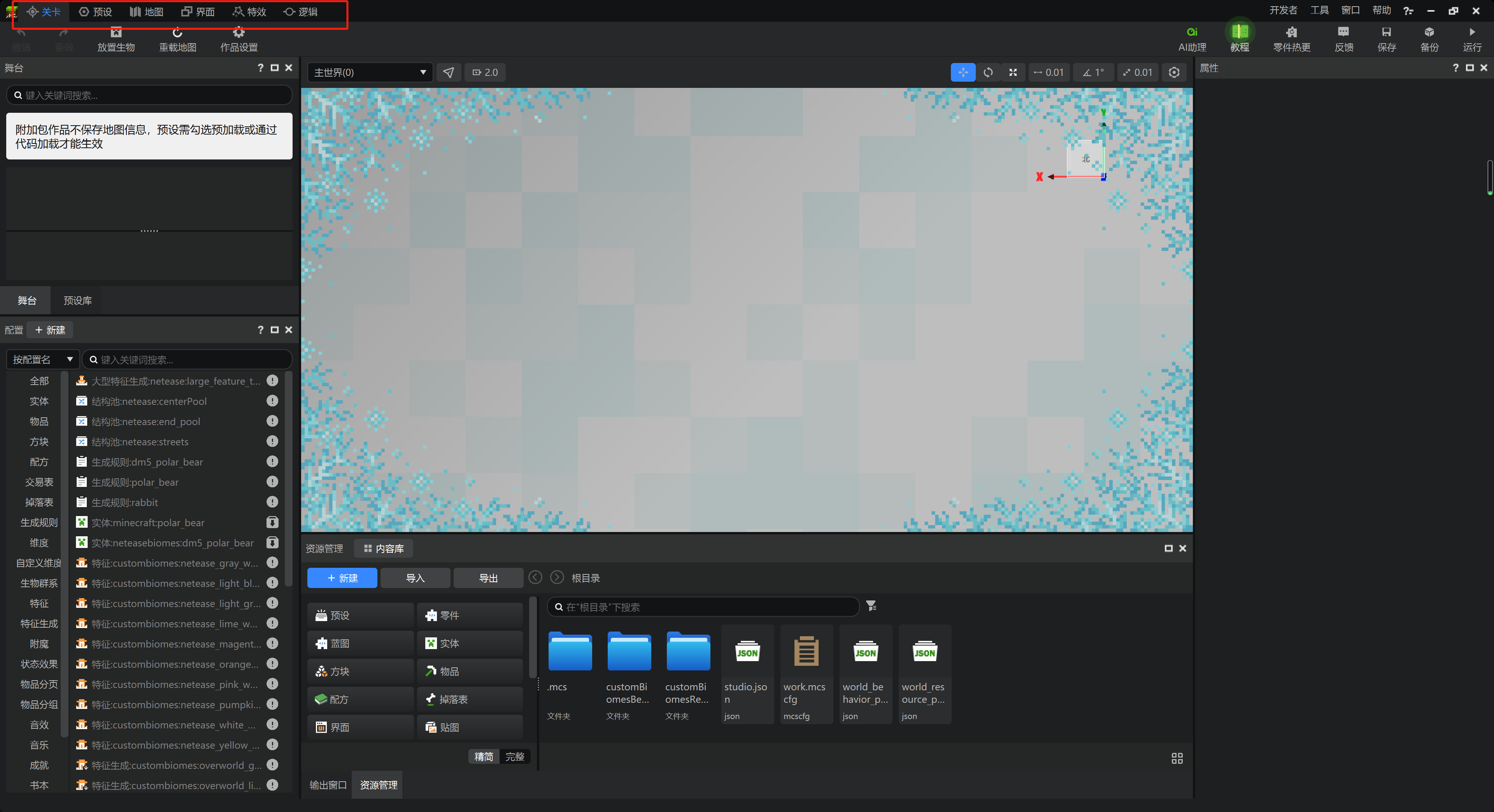Click the paper-plane locate icon in viewport toolbar
Image resolution: width=1494 pixels, height=812 pixels.
[x=449, y=72]
